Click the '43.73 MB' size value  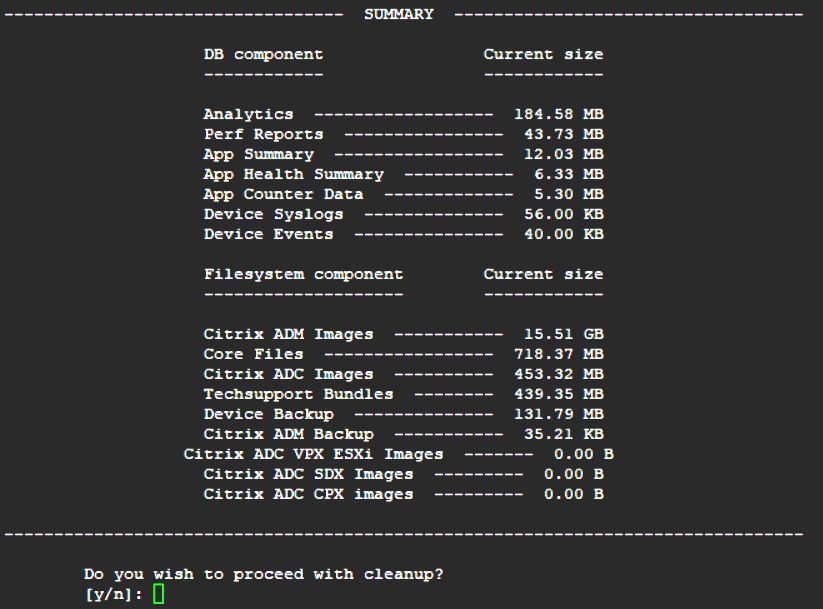tap(564, 134)
